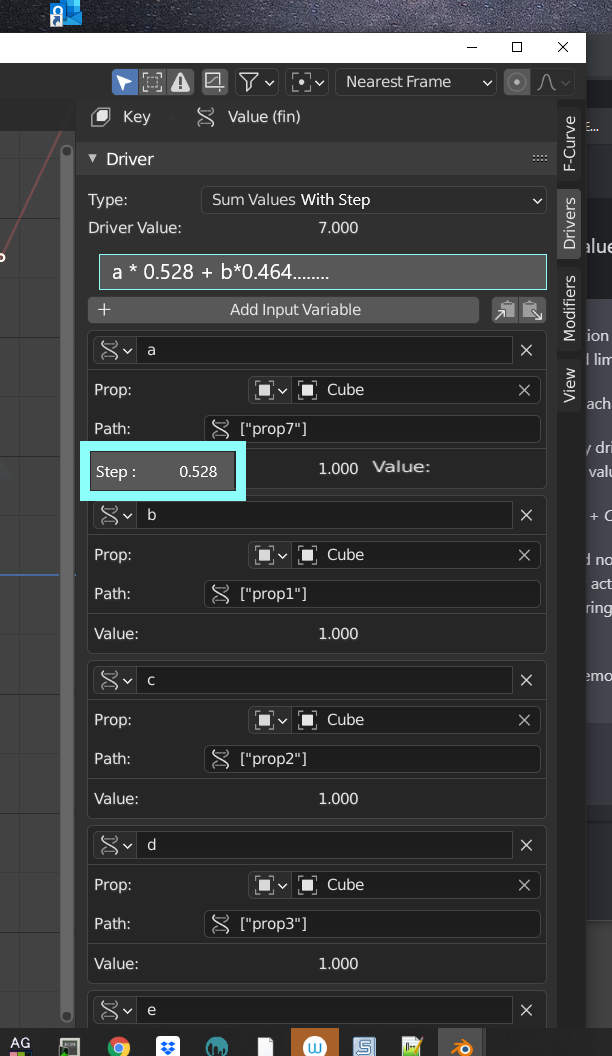The image size is (612, 1056).
Task: Toggle Proportional Editing circle icon
Action: (517, 82)
